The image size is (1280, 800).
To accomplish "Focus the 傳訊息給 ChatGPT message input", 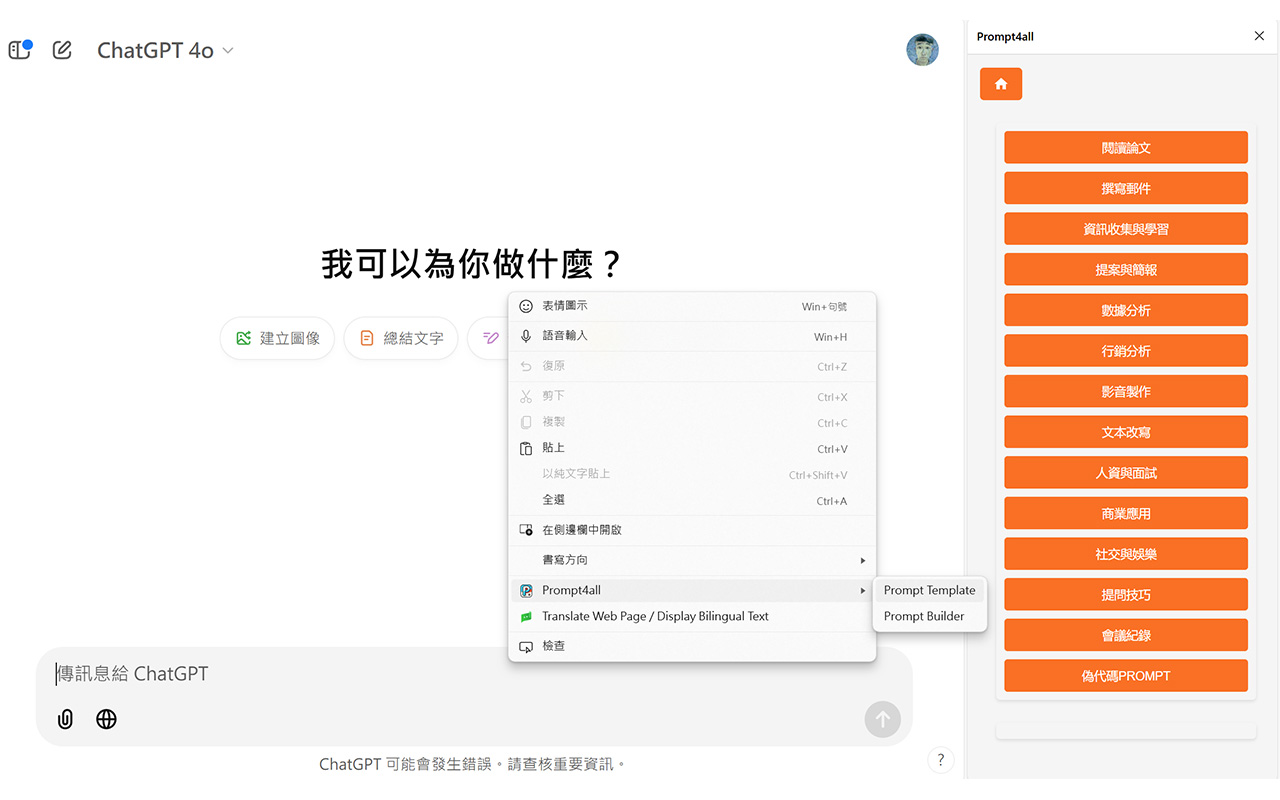I will pyautogui.click(x=474, y=674).
